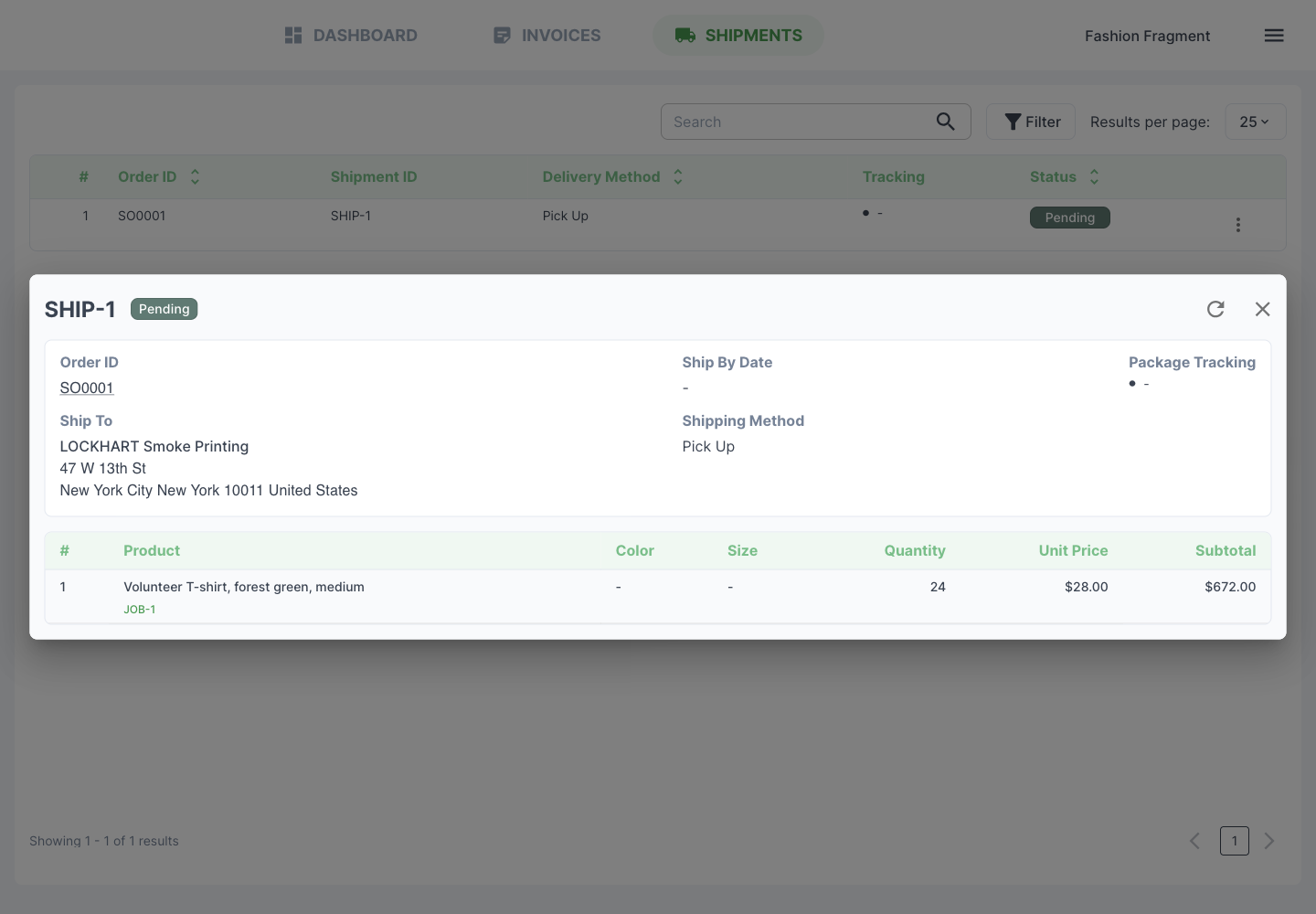Click the search magnifier icon
The width and height of the screenshot is (1316, 914).
tap(946, 122)
